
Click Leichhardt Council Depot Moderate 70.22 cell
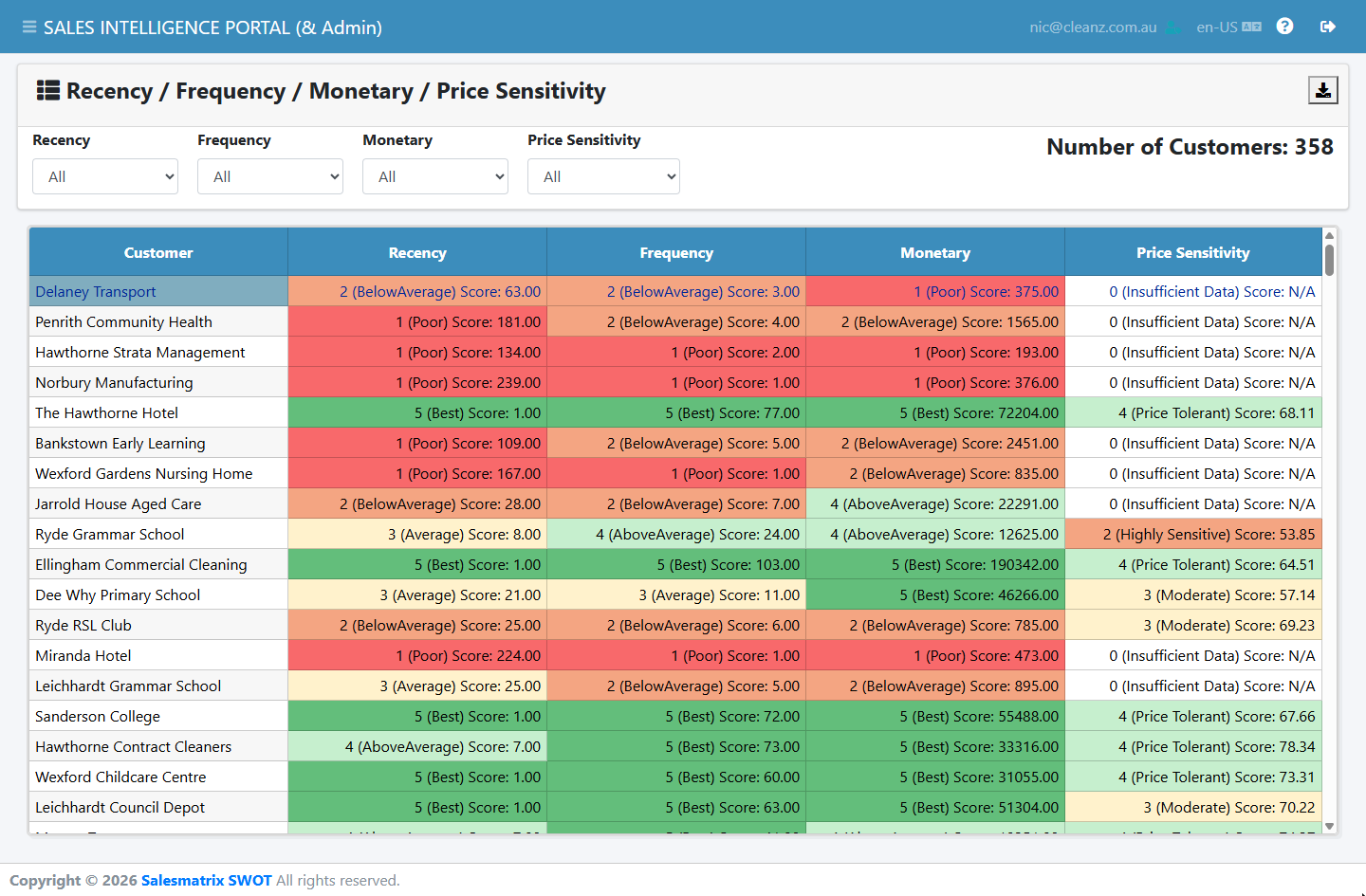pyautogui.click(x=1193, y=807)
